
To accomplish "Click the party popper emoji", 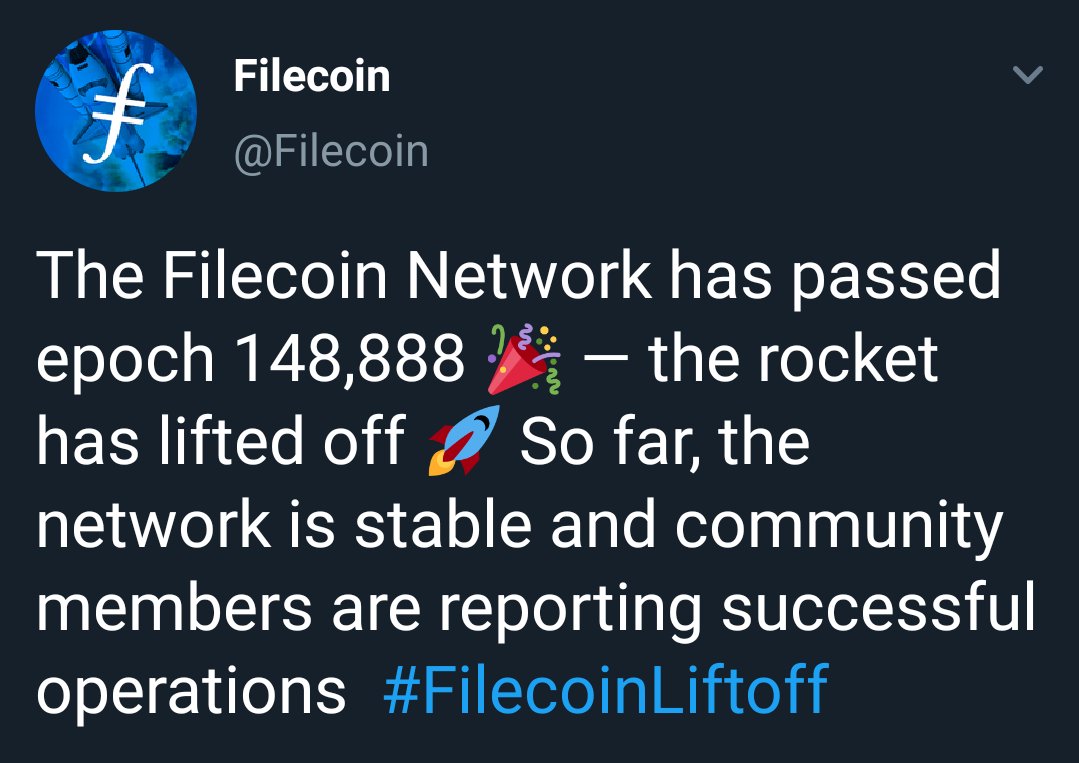I will pos(524,359).
